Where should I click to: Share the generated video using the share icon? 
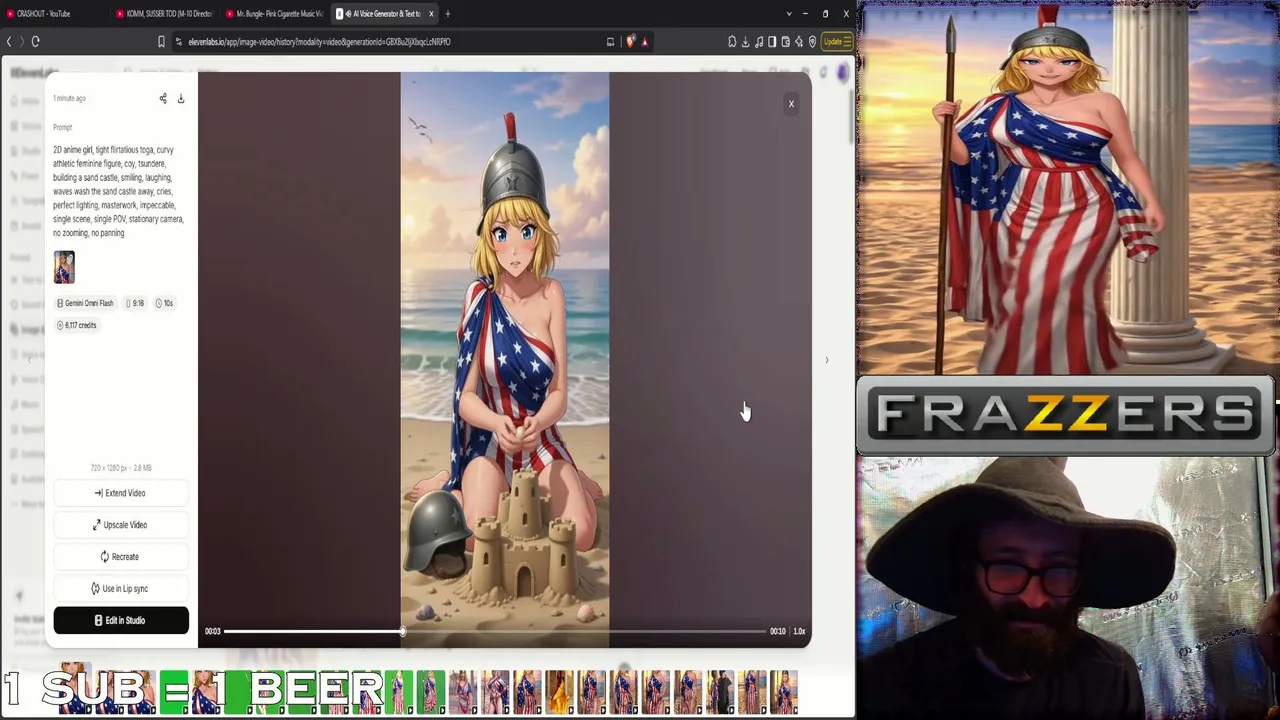(x=163, y=98)
